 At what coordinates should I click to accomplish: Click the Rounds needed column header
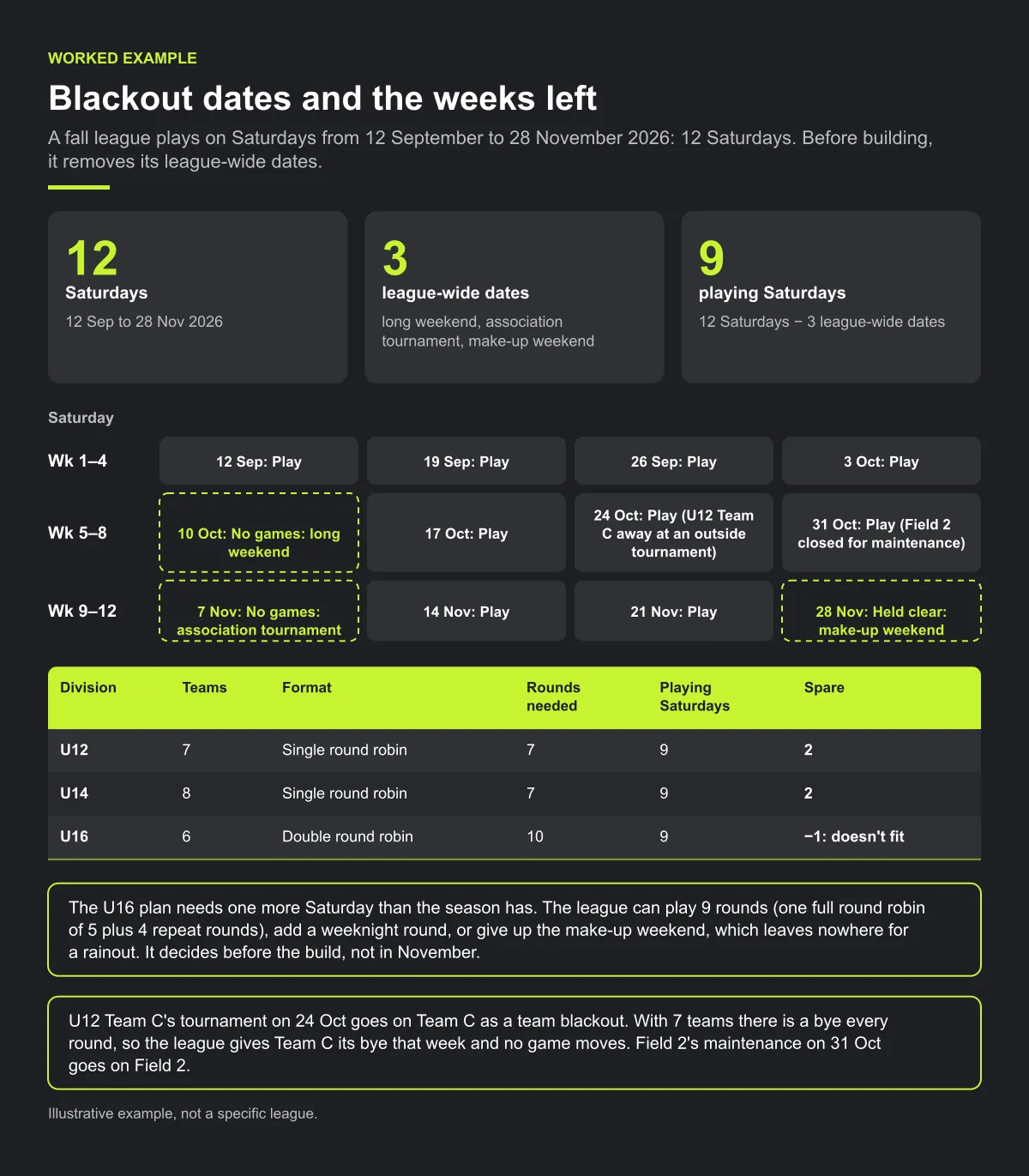point(553,697)
